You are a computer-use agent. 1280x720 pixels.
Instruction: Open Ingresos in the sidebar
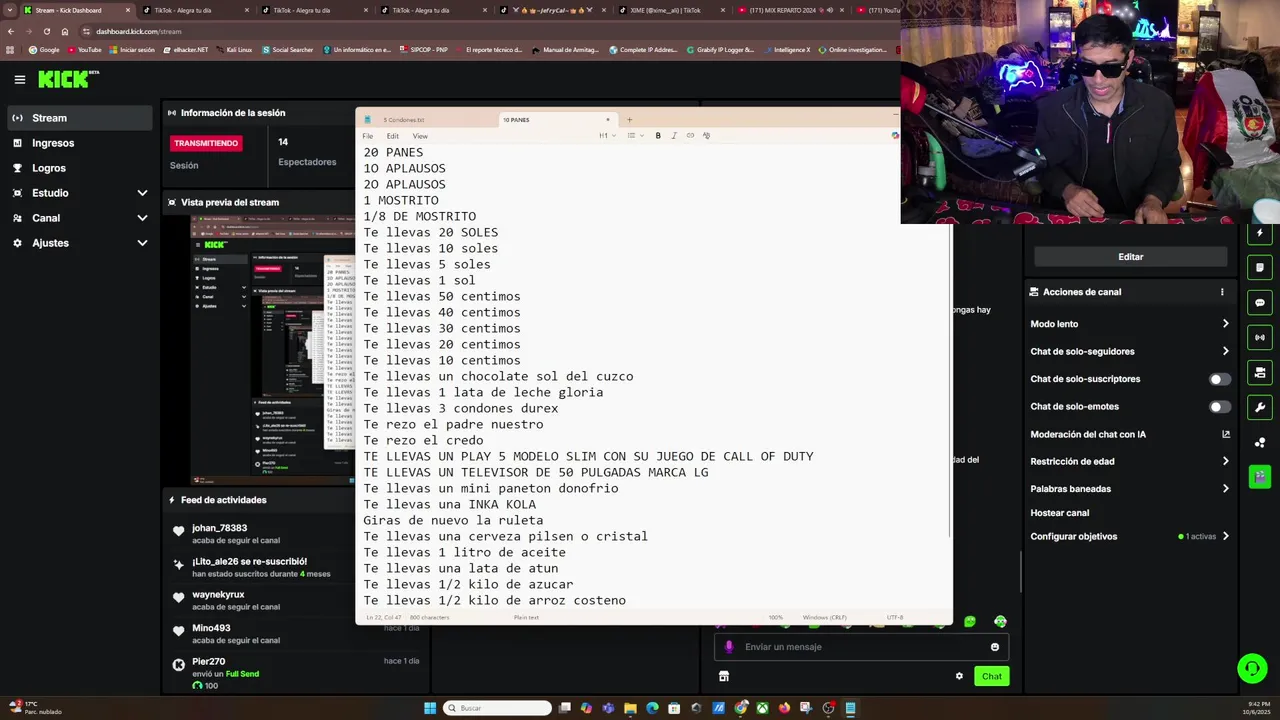point(80,143)
